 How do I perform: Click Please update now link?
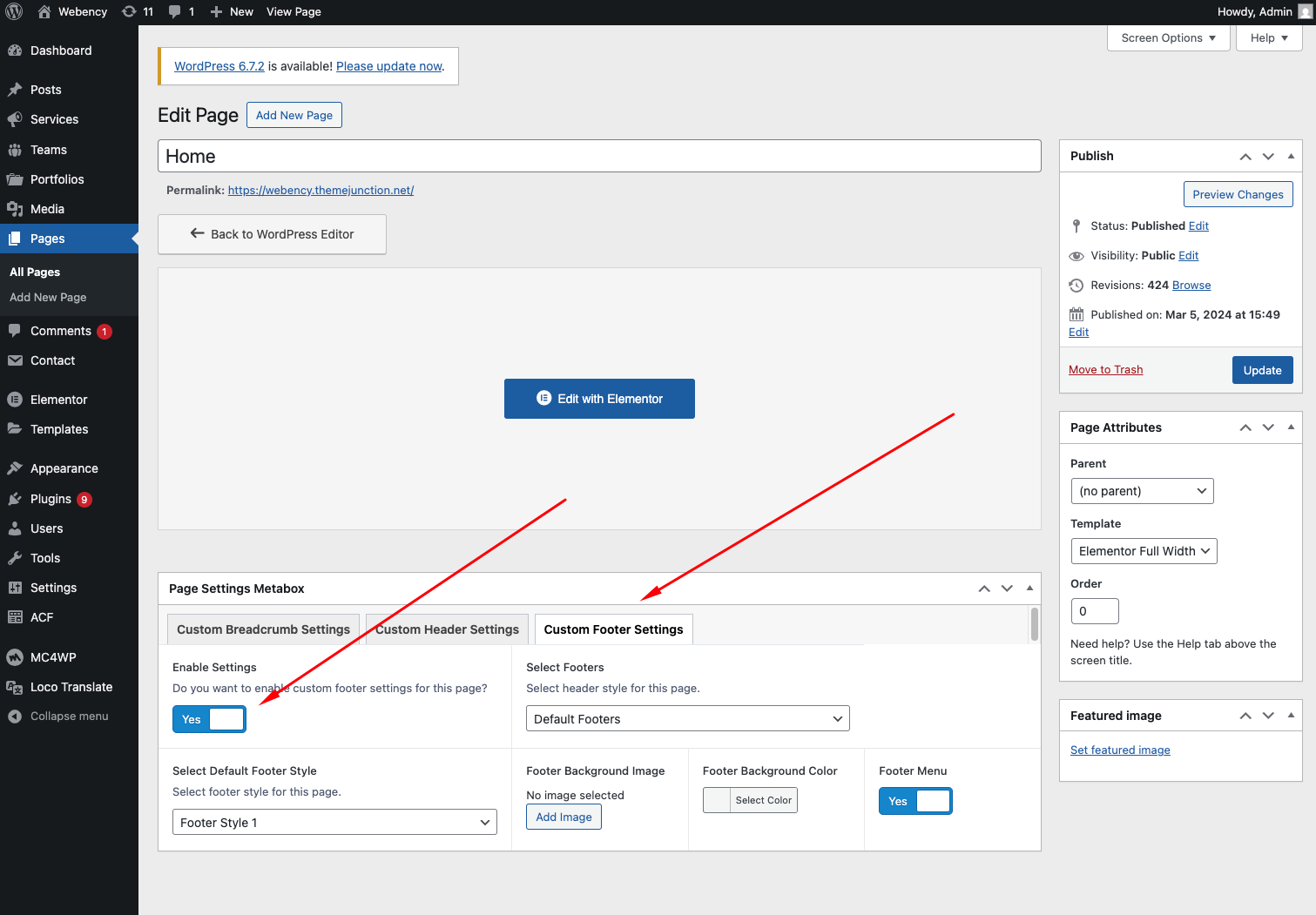(389, 66)
